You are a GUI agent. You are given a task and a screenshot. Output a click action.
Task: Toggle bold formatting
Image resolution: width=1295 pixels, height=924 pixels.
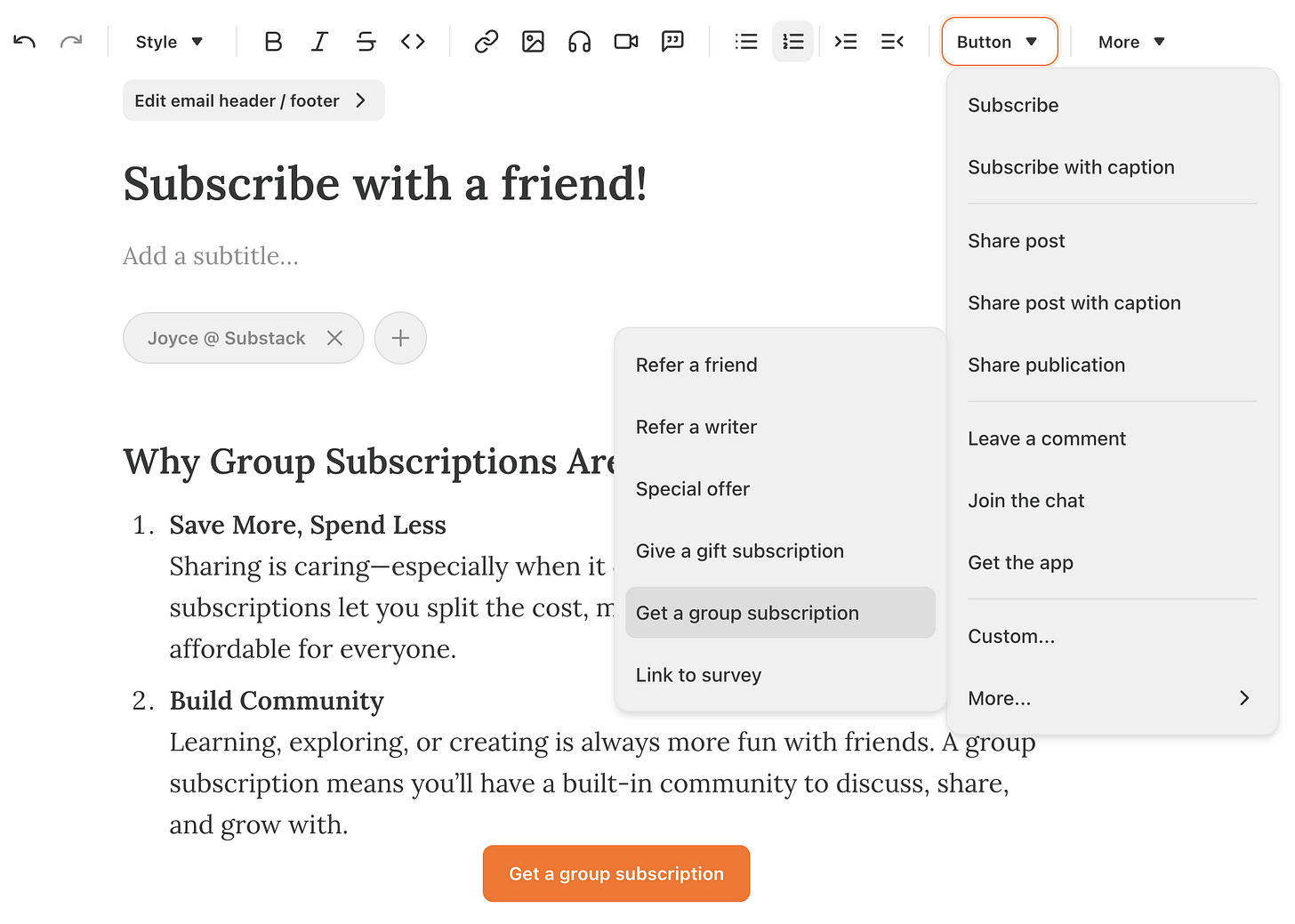(x=273, y=41)
